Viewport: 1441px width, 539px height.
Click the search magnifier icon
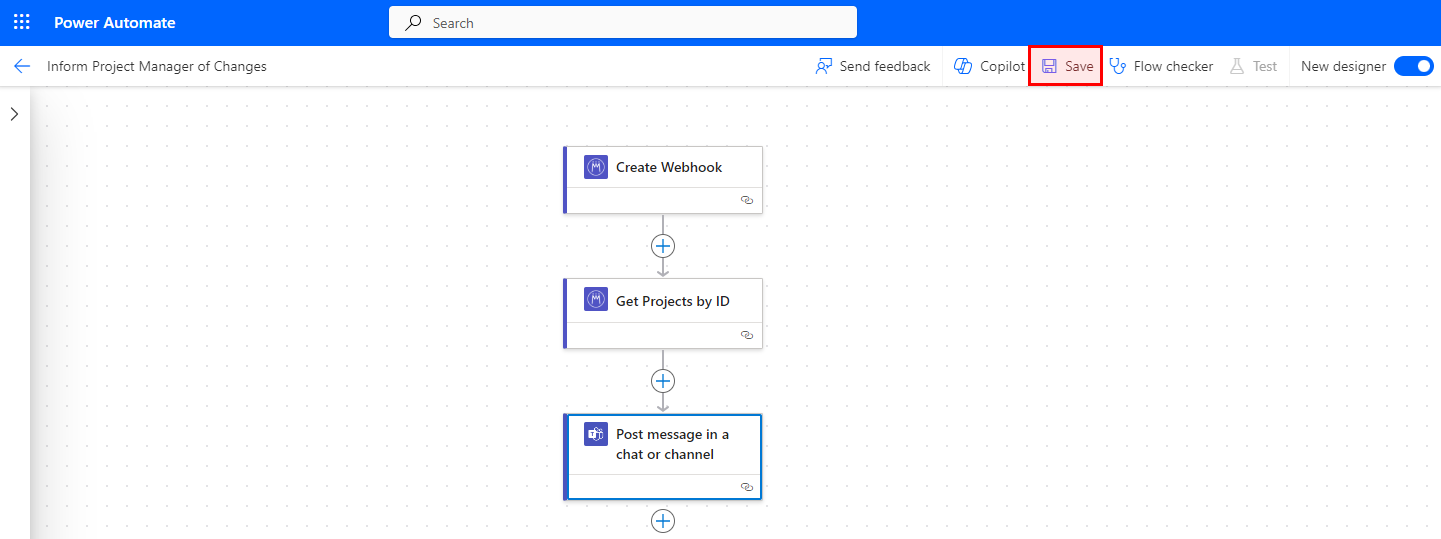(413, 22)
